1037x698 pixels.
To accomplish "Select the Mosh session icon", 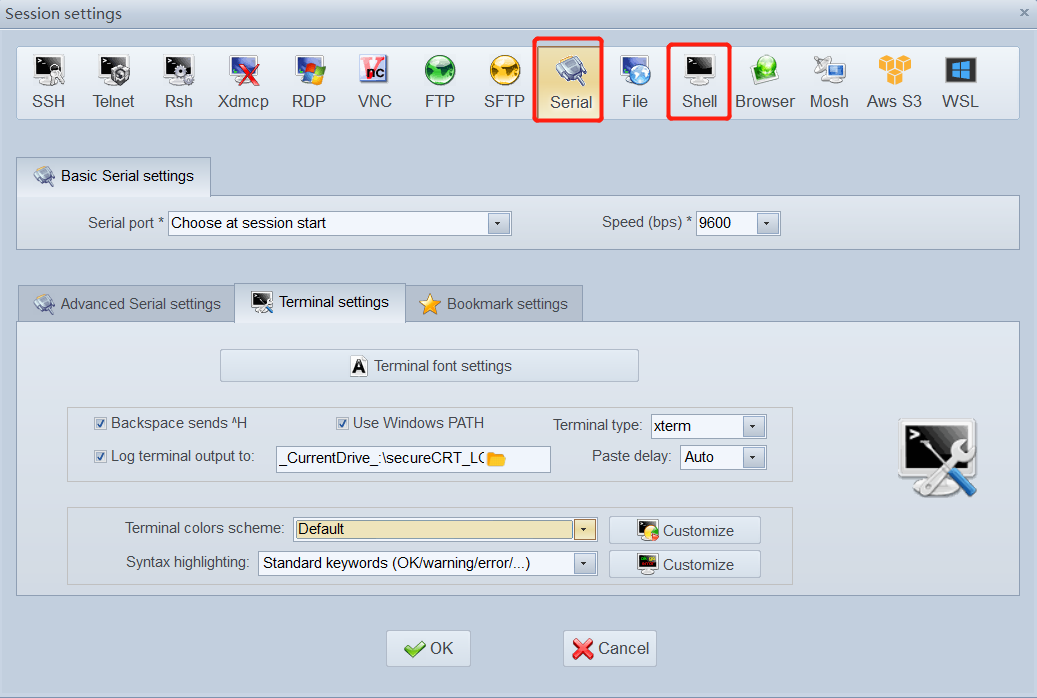I will coord(829,82).
